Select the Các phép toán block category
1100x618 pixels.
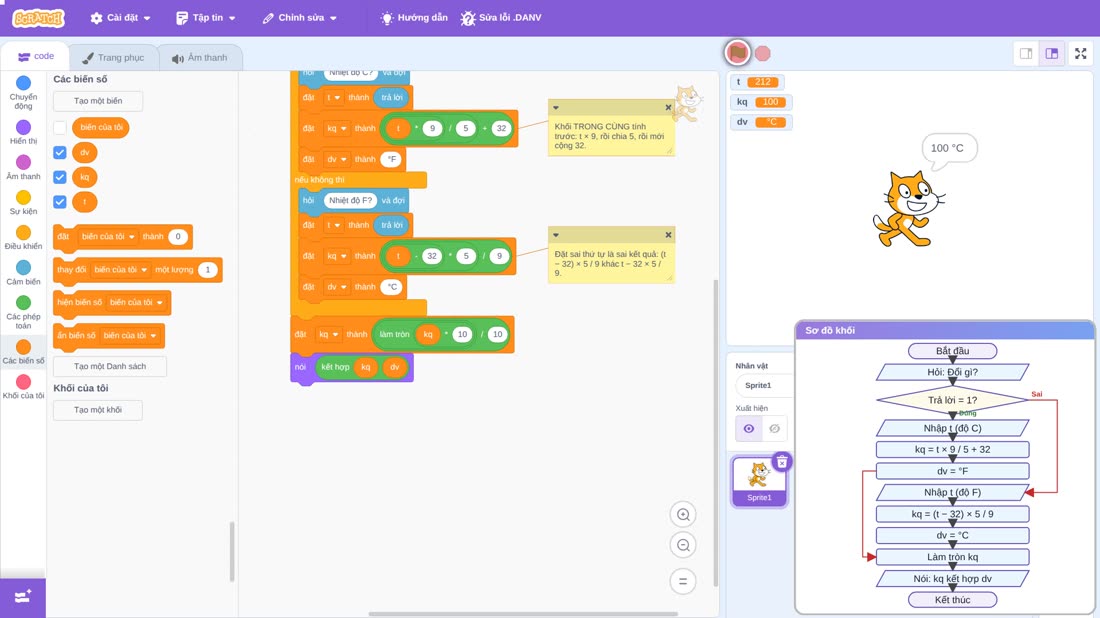point(23,311)
